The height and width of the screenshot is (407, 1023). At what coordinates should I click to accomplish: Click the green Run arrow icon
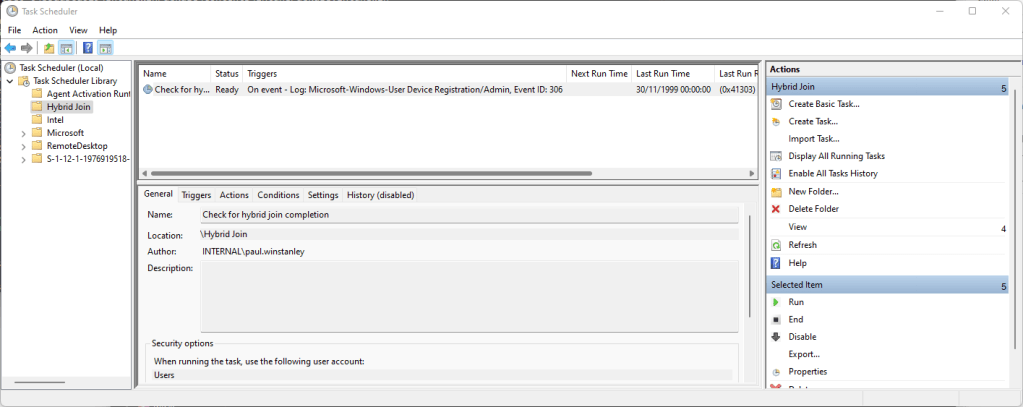[x=776, y=302]
